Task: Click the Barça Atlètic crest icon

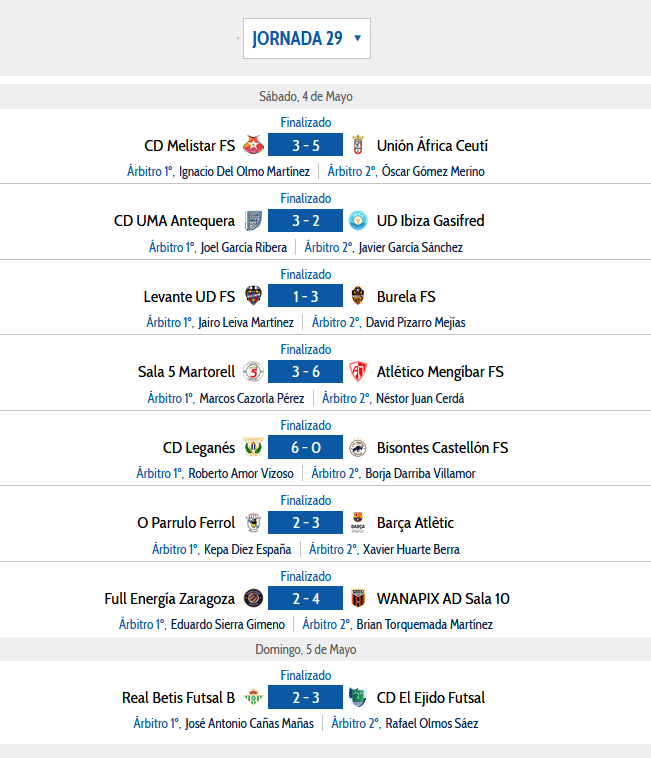Action: coord(358,523)
